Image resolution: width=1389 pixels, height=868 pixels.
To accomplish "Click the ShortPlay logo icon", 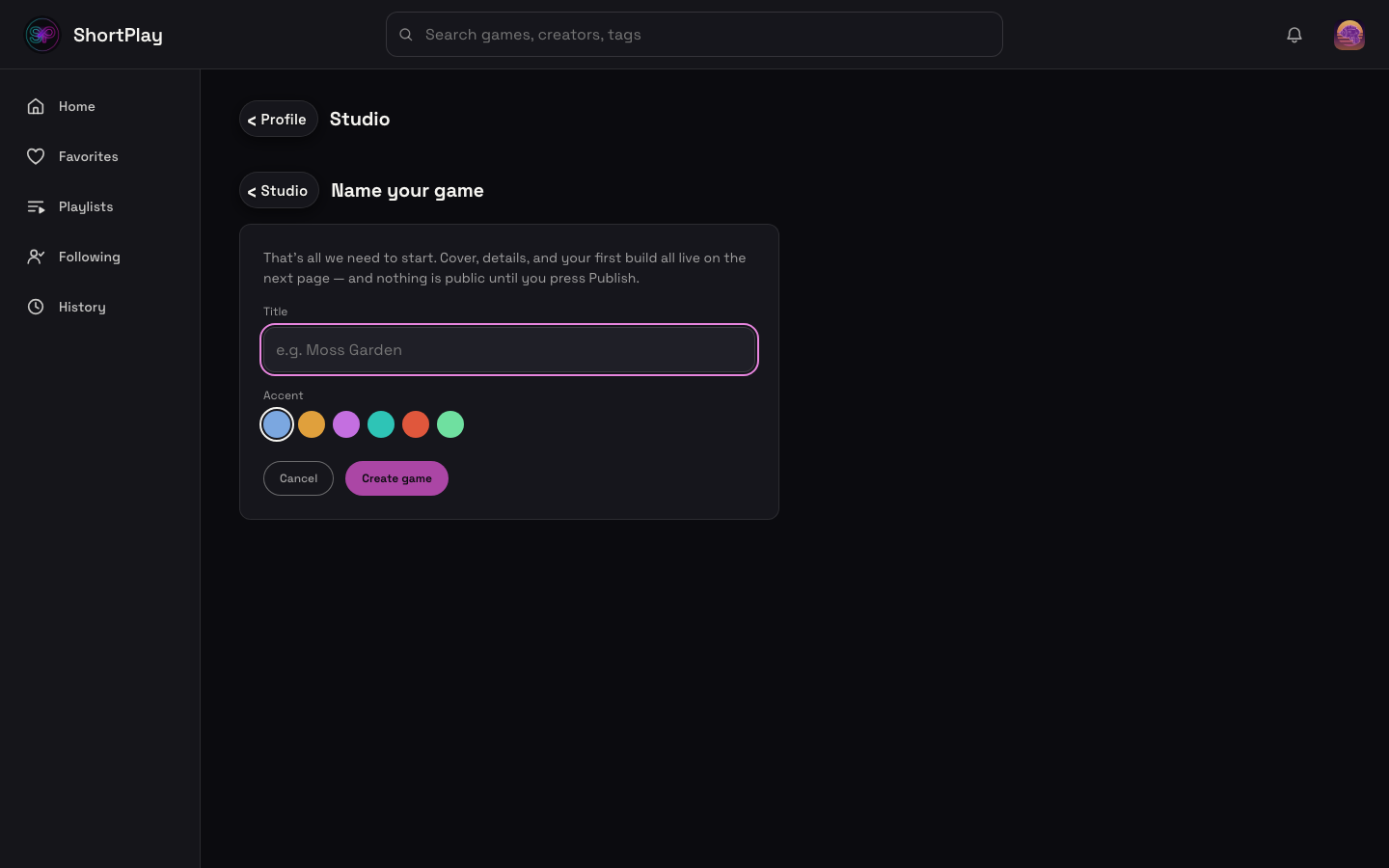I will point(42,35).
